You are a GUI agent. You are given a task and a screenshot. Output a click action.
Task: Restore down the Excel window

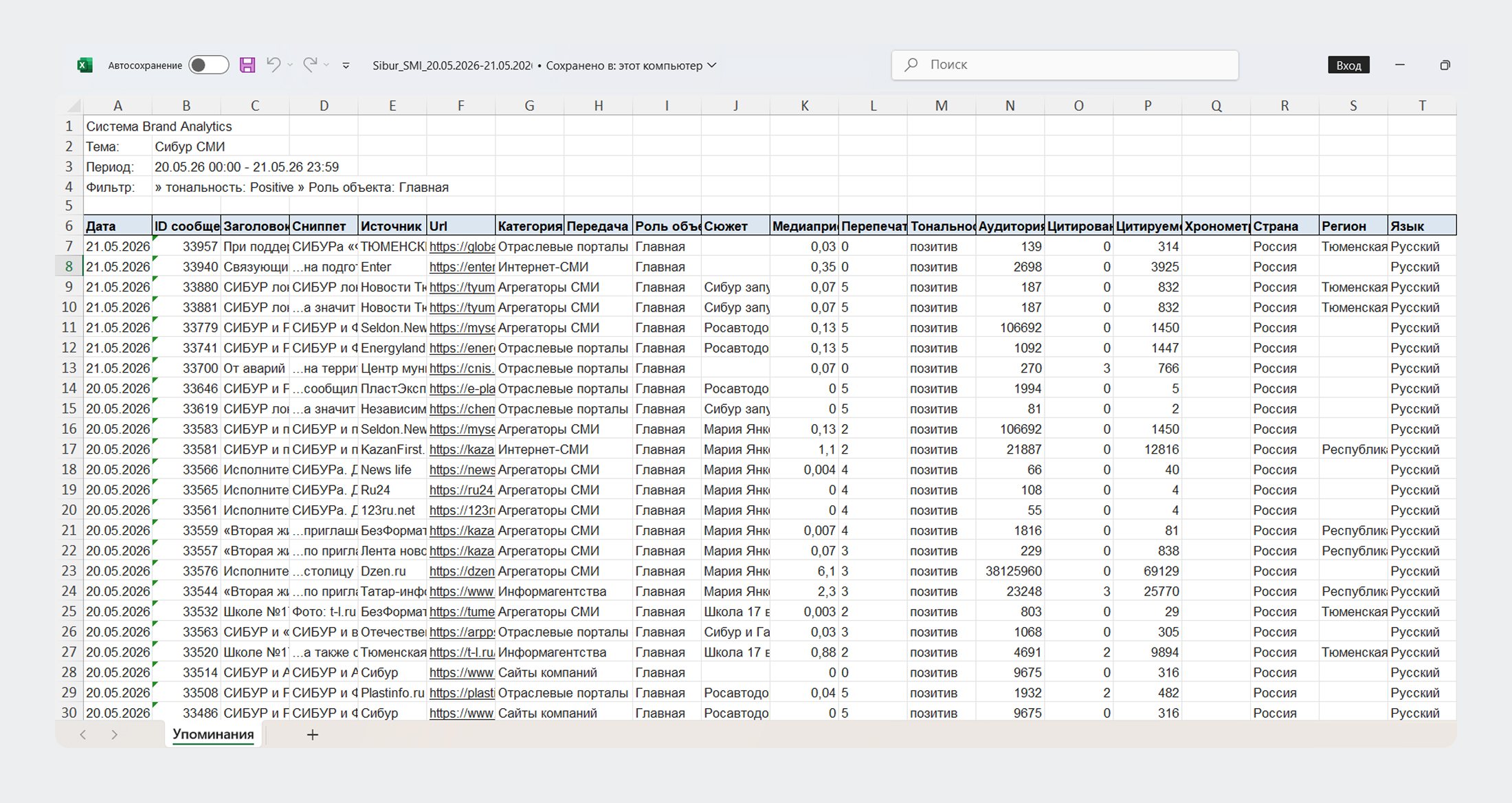[x=1445, y=65]
